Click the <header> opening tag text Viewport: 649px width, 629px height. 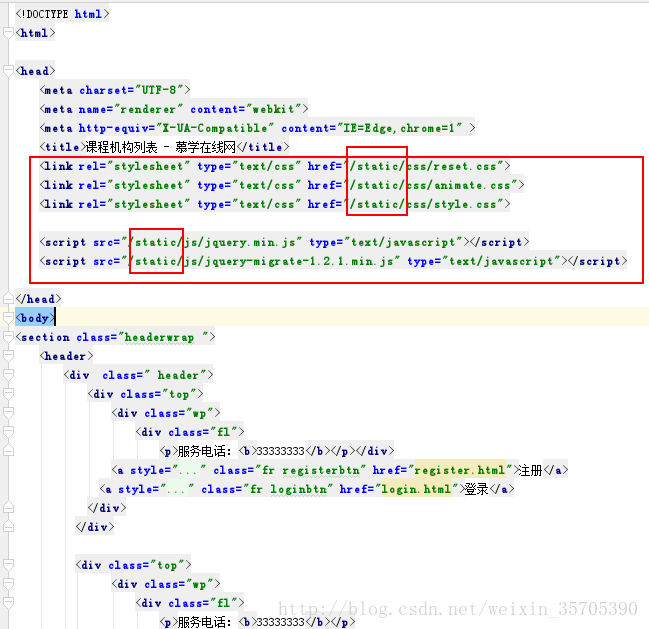(x=66, y=356)
